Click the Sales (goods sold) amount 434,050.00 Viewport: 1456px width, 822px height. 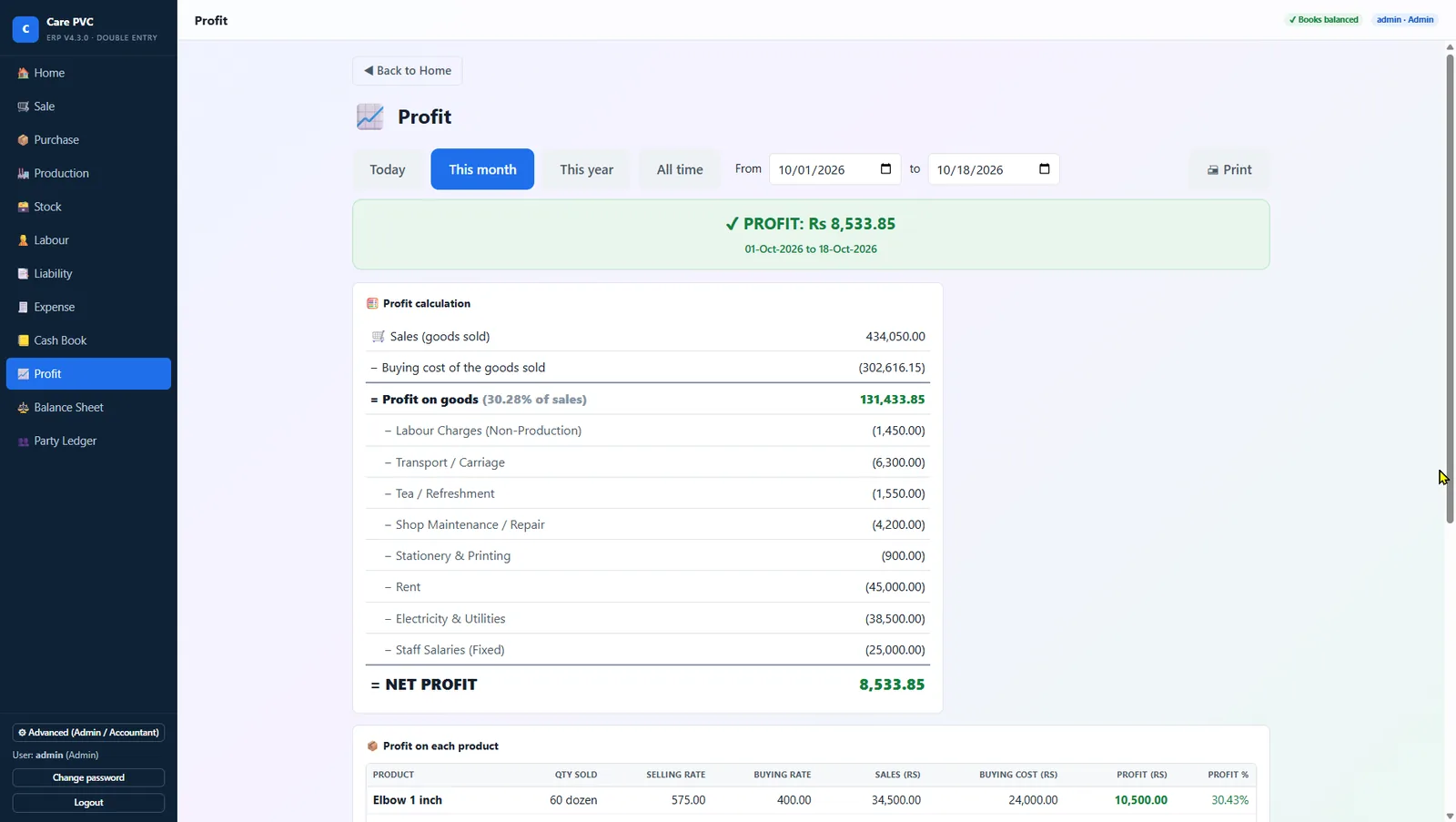pos(895,337)
